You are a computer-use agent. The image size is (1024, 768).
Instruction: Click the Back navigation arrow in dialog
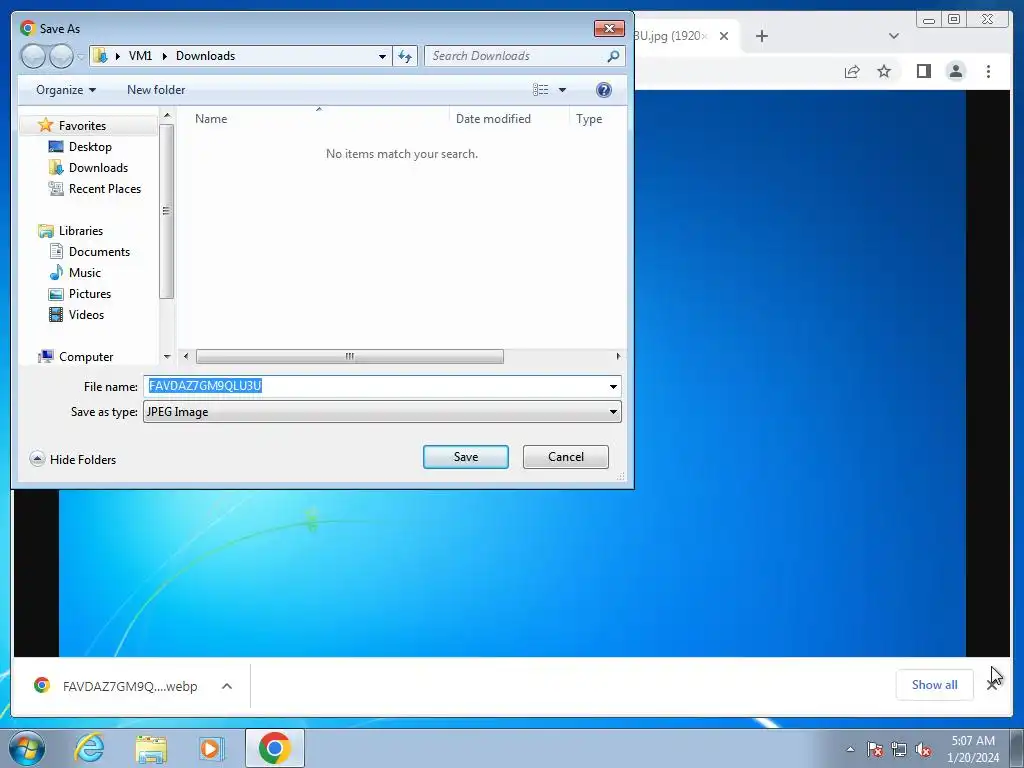click(33, 56)
